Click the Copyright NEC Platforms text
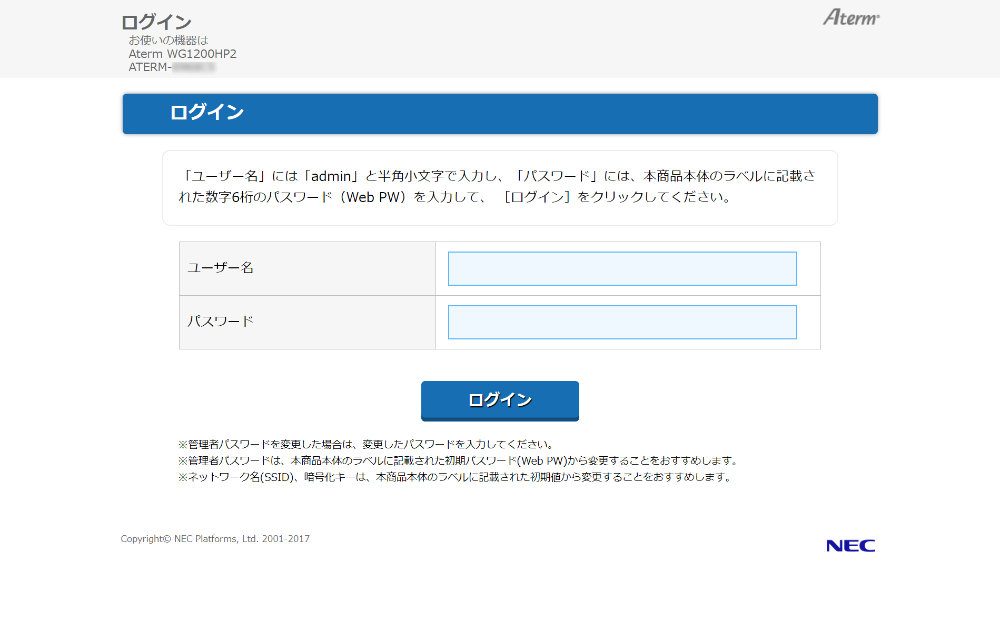Viewport: 1000px width, 642px height. pos(215,539)
